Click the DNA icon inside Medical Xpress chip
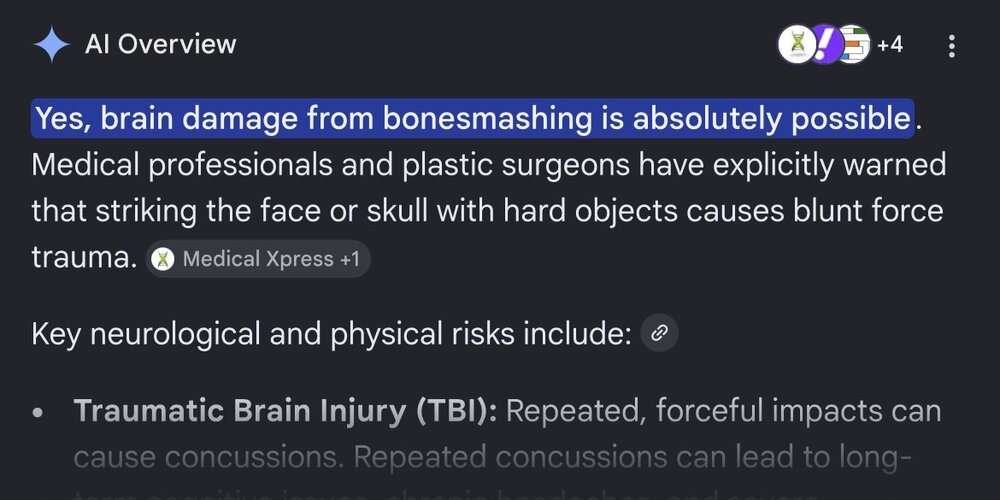The width and height of the screenshot is (1000, 500). click(163, 259)
